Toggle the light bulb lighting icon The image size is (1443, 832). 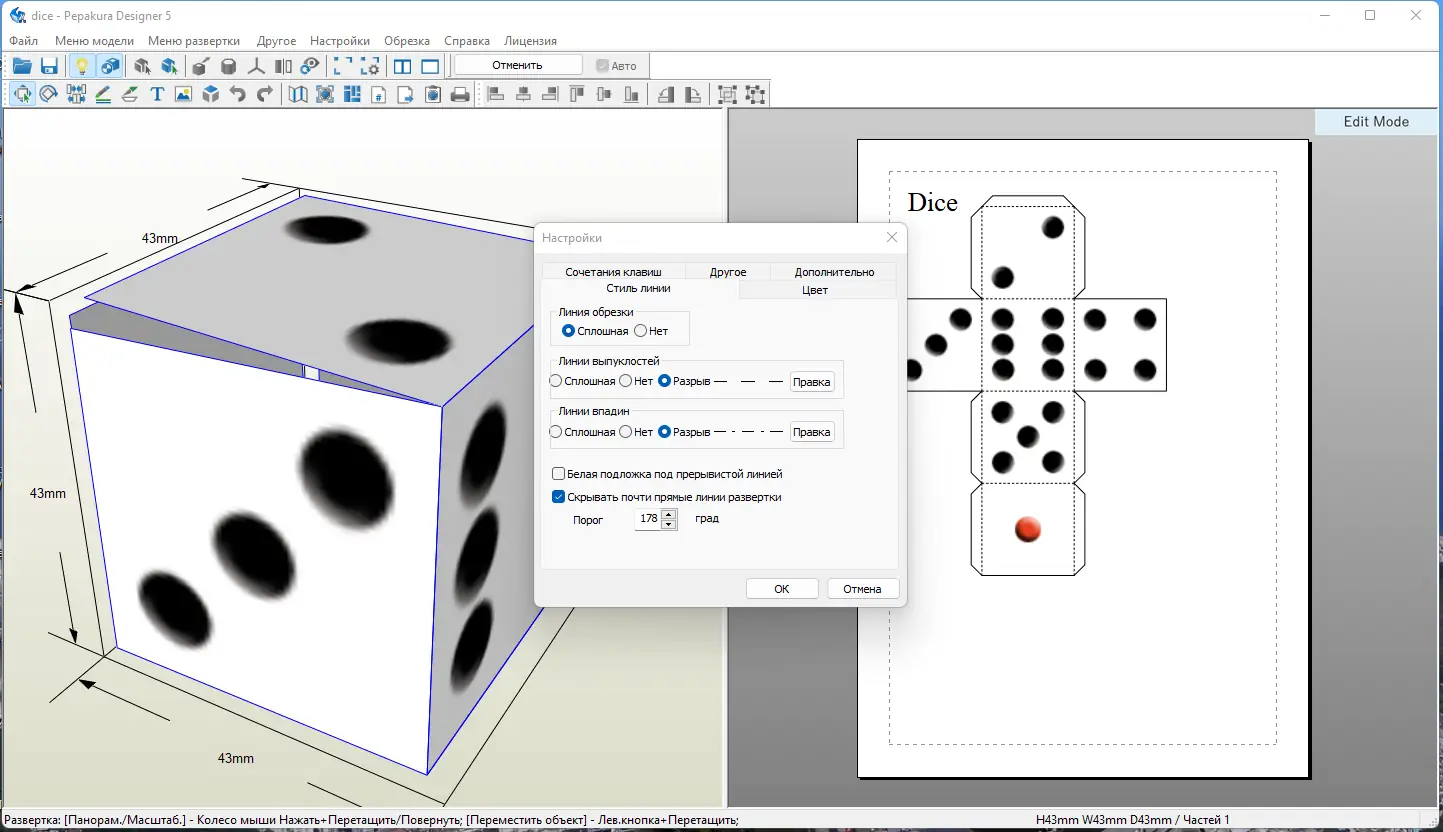[x=82, y=66]
